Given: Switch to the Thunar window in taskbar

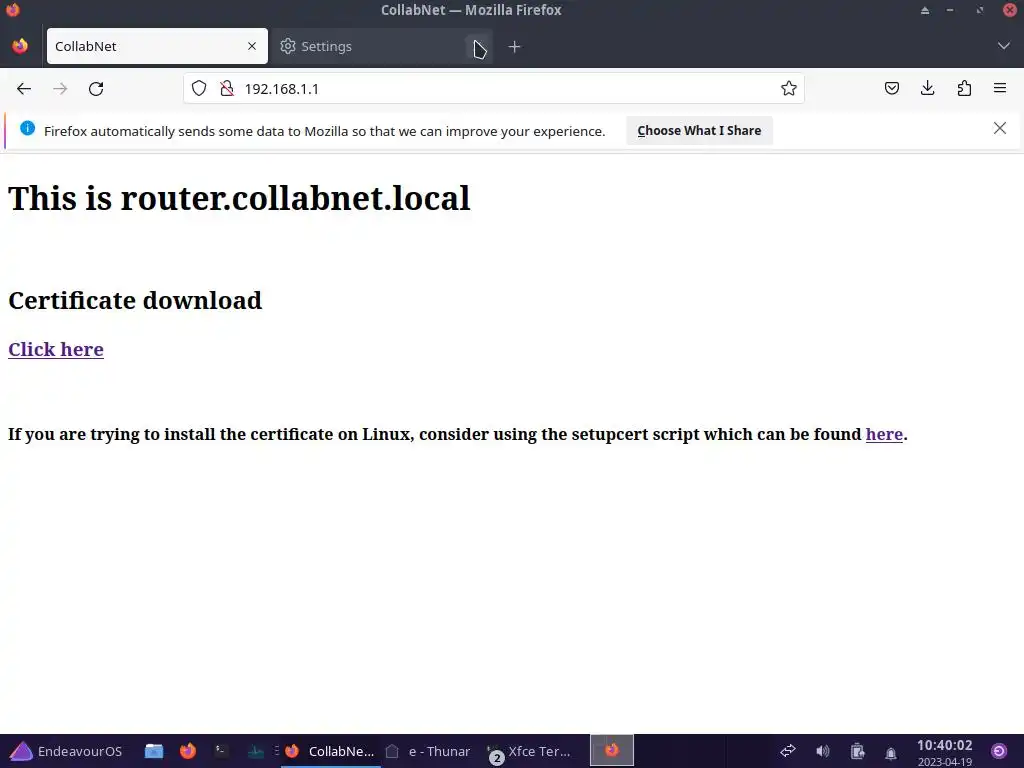Looking at the screenshot, I should pyautogui.click(x=430, y=751).
